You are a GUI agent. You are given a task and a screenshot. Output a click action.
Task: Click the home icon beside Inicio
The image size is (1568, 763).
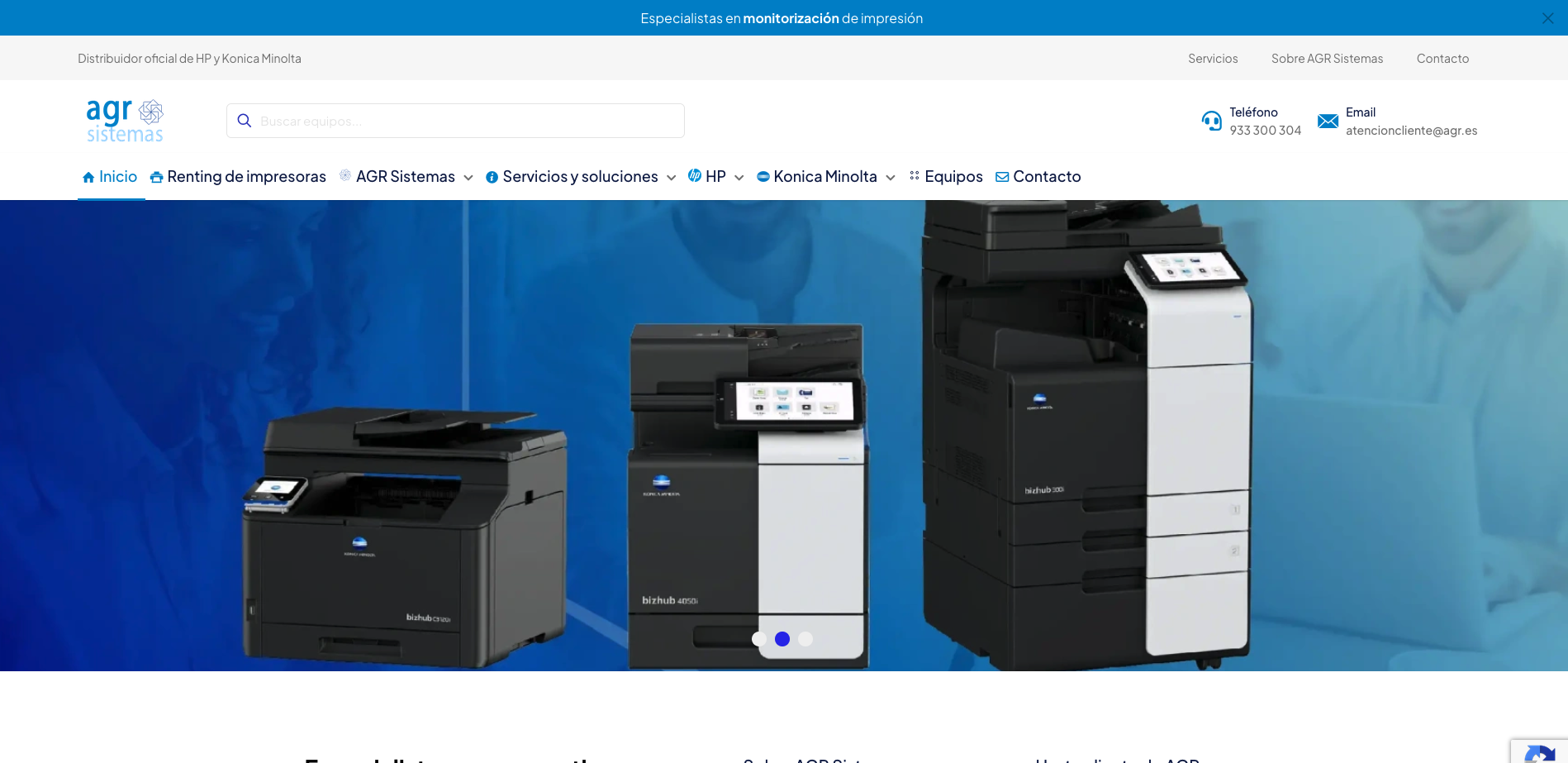click(88, 177)
